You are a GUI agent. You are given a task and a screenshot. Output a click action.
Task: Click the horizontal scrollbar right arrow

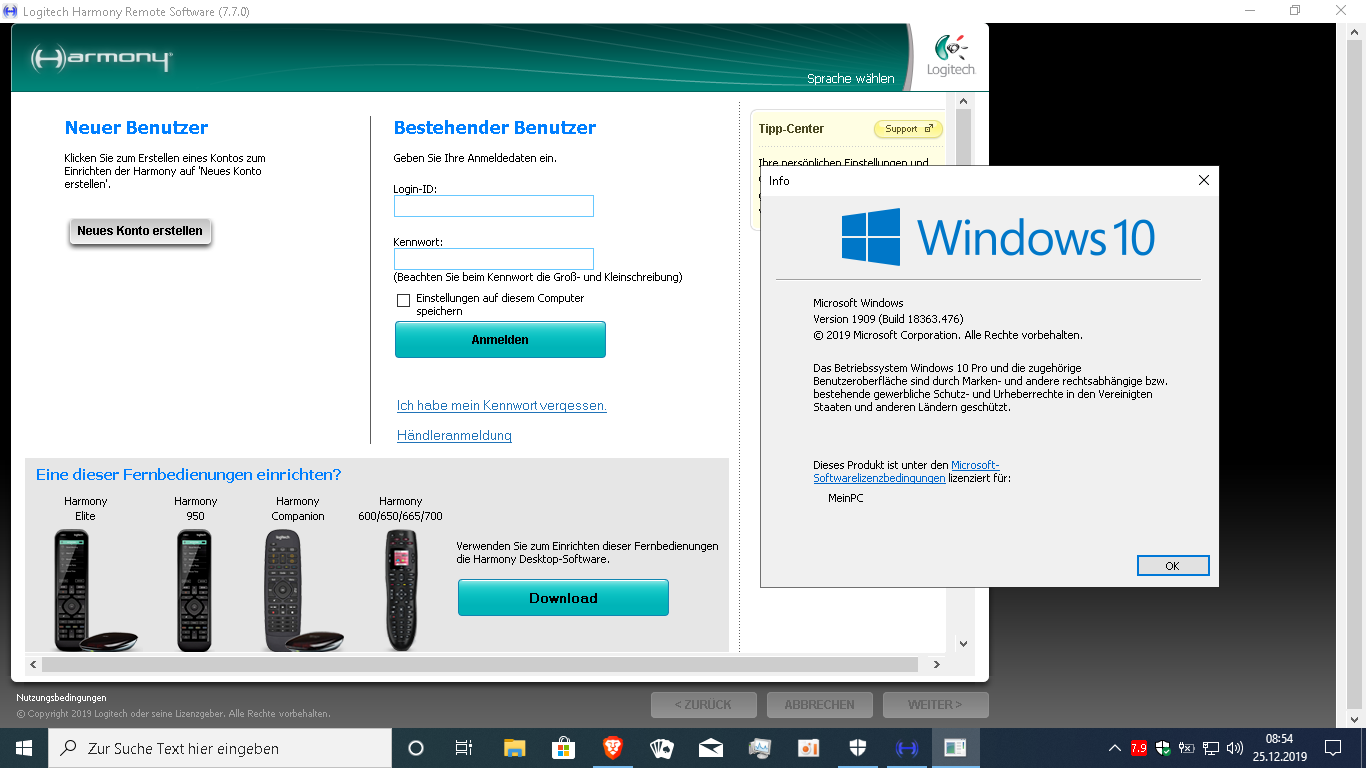937,664
